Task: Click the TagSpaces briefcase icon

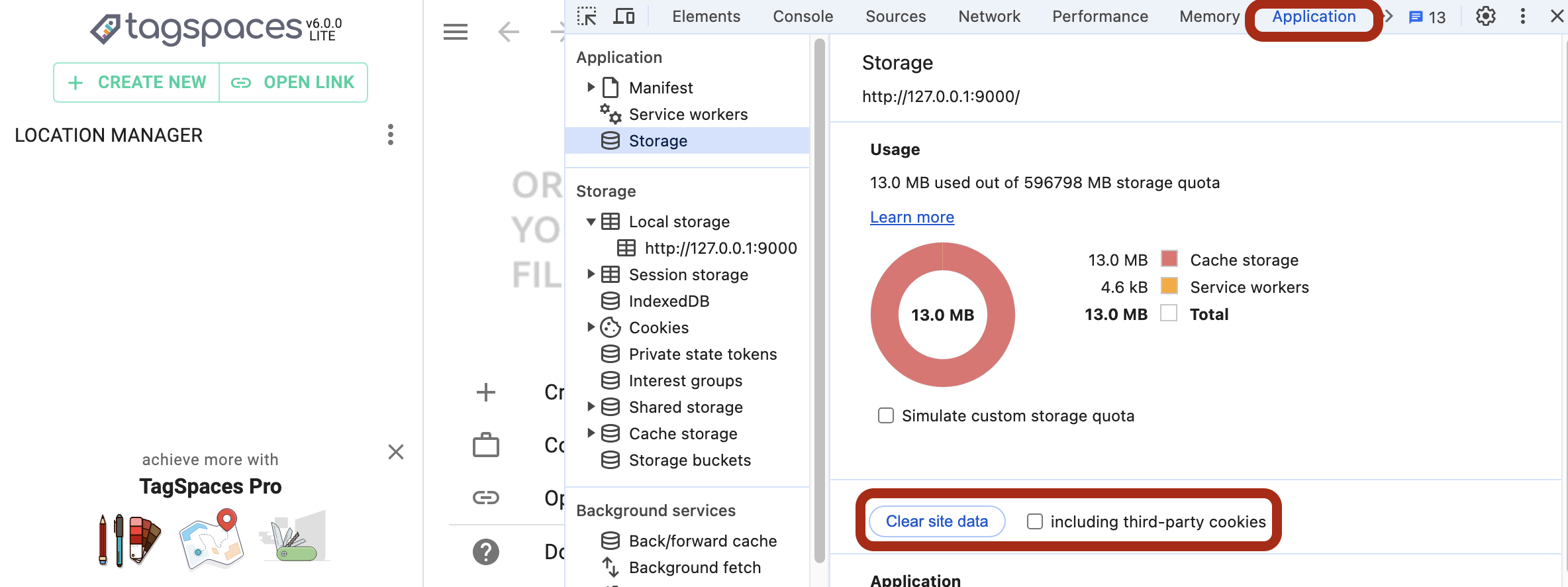Action: point(486,445)
